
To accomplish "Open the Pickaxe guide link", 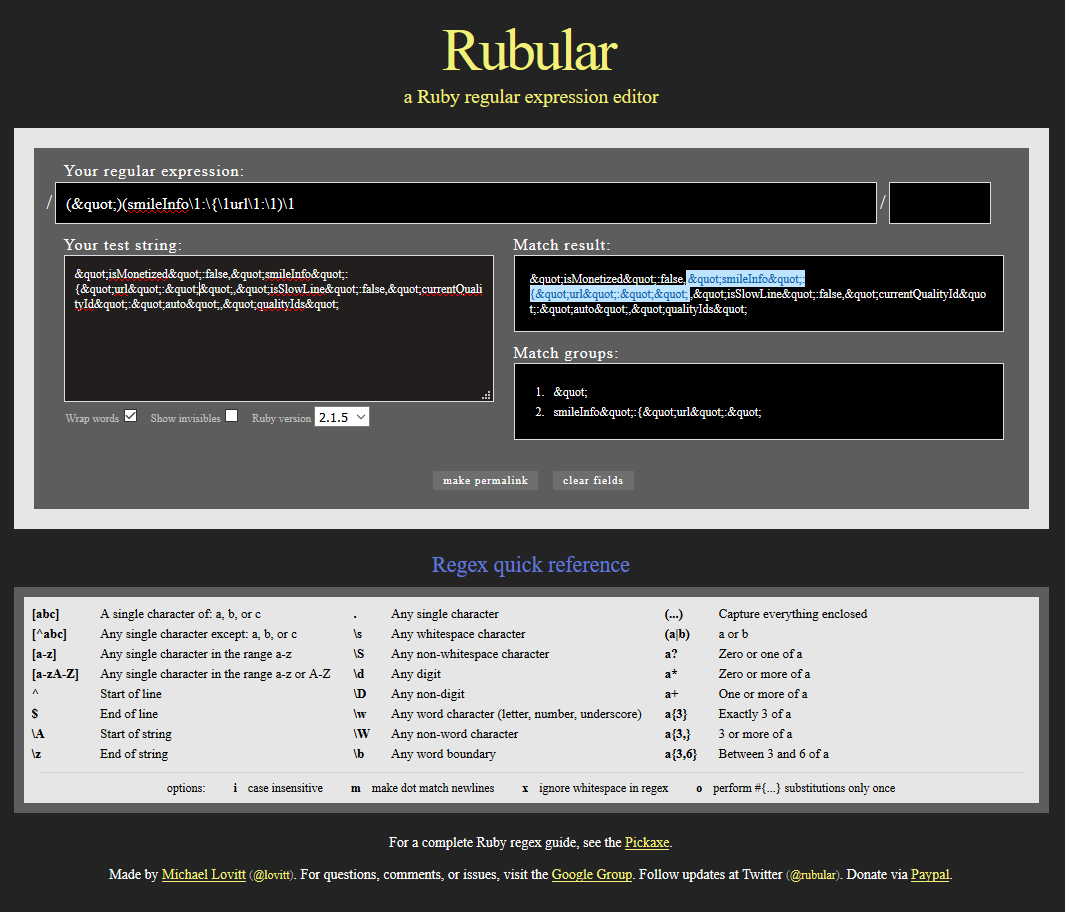I will 647,842.
